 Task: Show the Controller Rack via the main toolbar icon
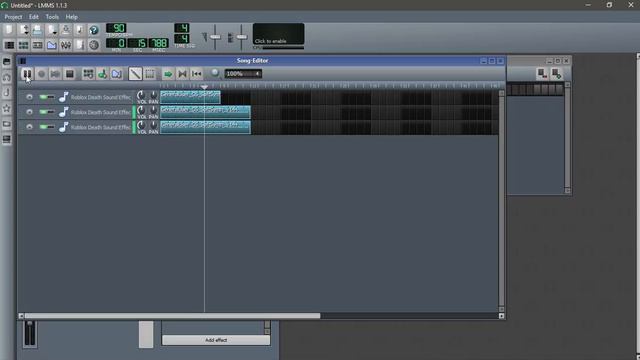point(93,44)
